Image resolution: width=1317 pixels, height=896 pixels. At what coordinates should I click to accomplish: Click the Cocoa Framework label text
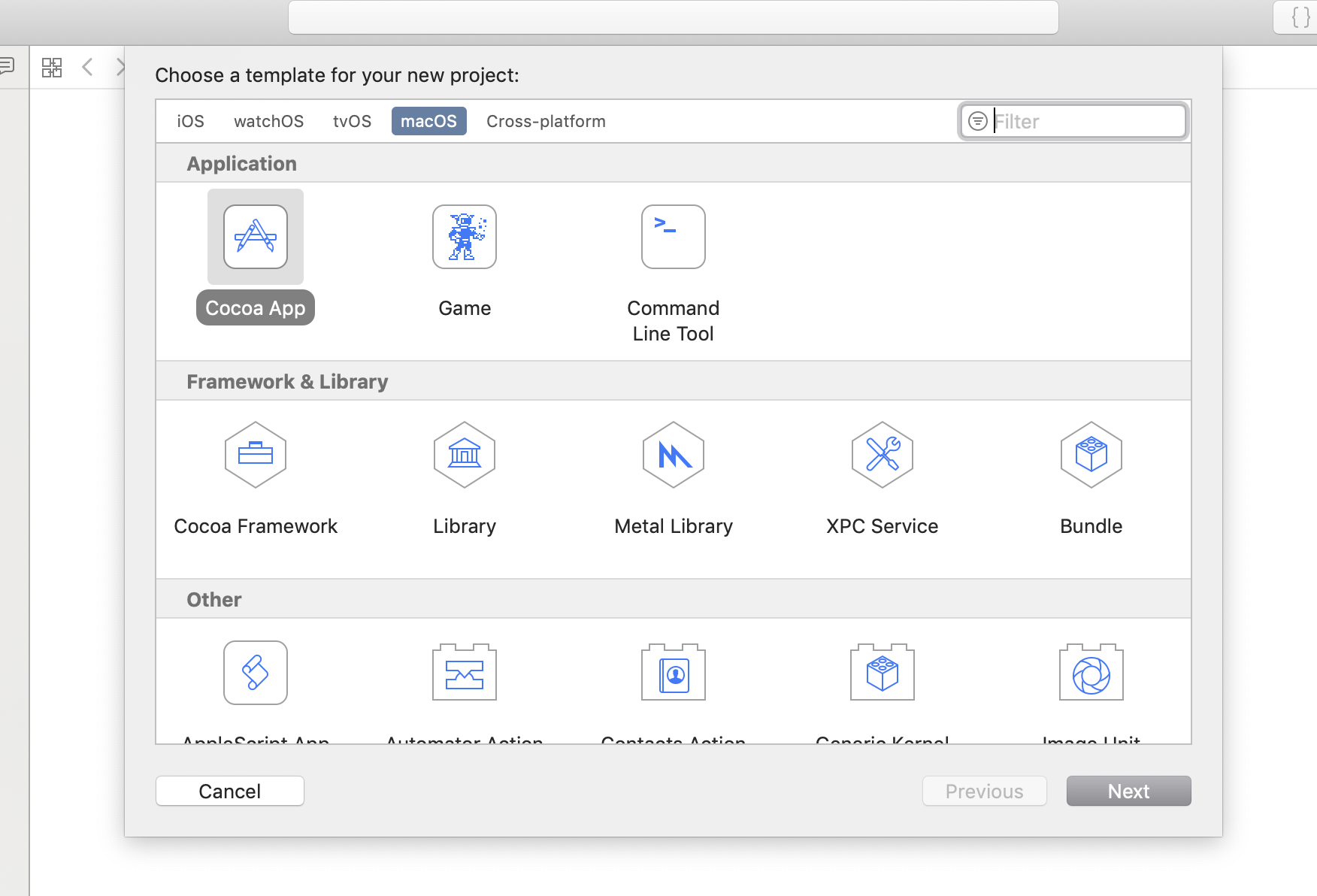click(x=256, y=526)
